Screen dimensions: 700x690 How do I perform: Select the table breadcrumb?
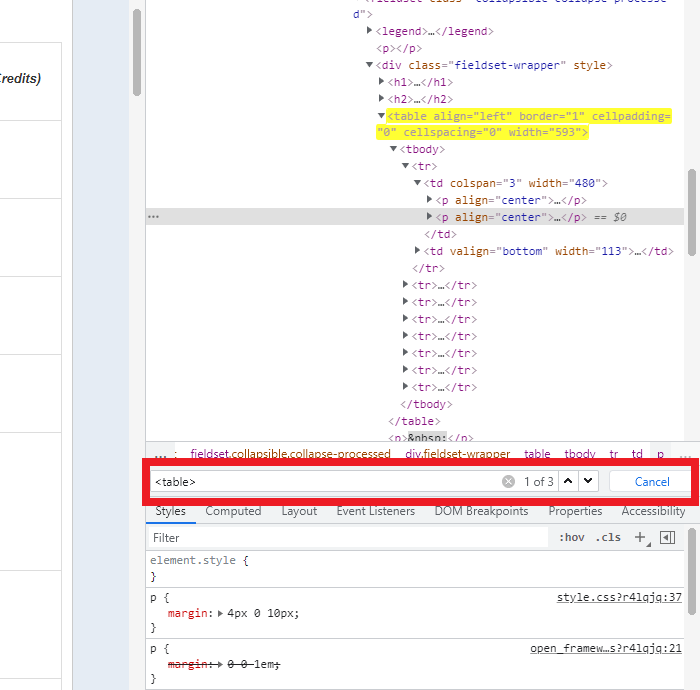(537, 453)
